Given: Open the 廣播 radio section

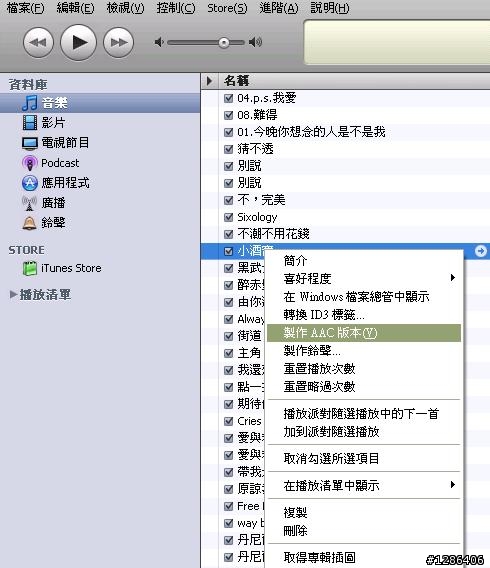Looking at the screenshot, I should [44, 203].
